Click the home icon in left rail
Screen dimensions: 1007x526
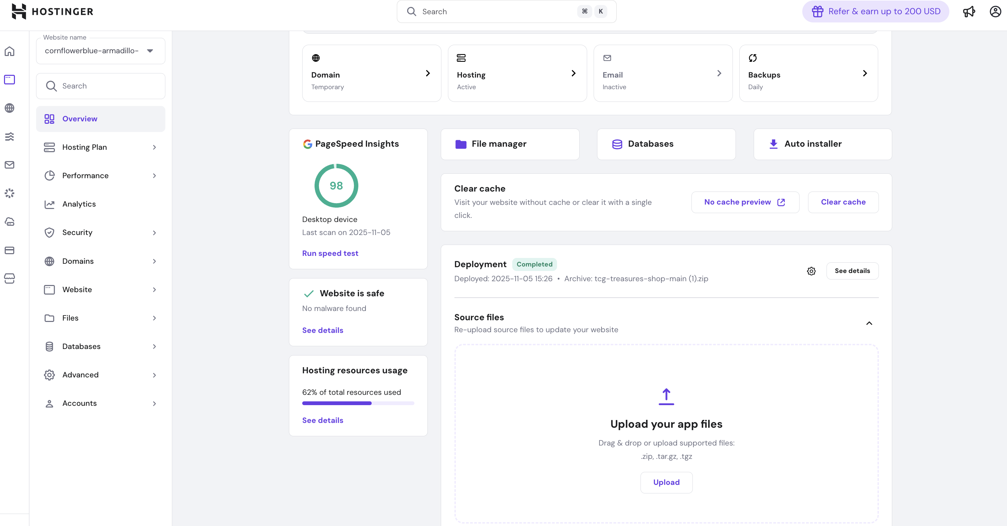10,51
